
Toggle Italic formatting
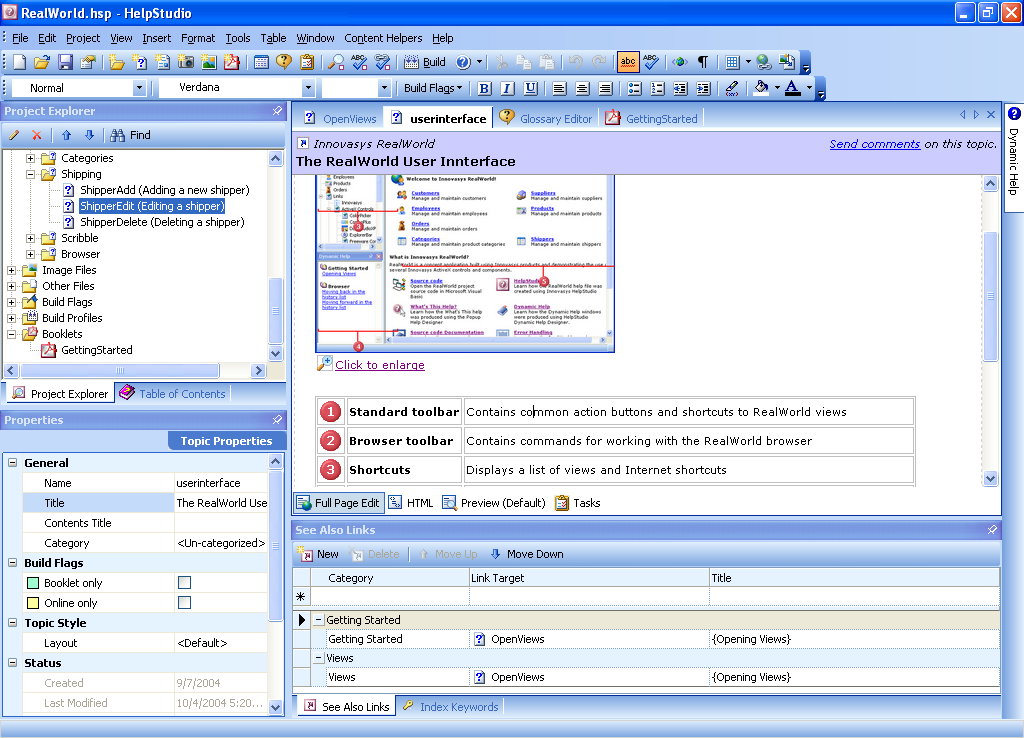tap(507, 88)
